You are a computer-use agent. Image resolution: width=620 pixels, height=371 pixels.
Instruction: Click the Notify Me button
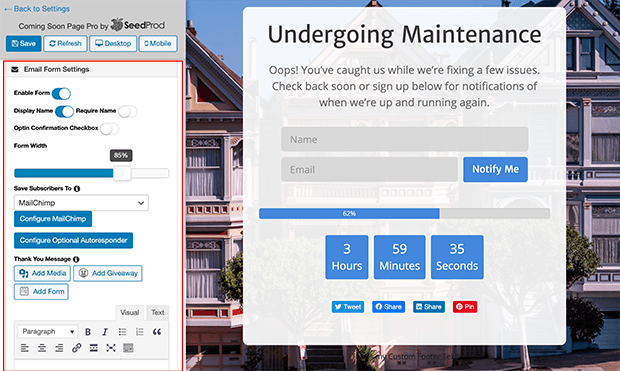pos(495,169)
